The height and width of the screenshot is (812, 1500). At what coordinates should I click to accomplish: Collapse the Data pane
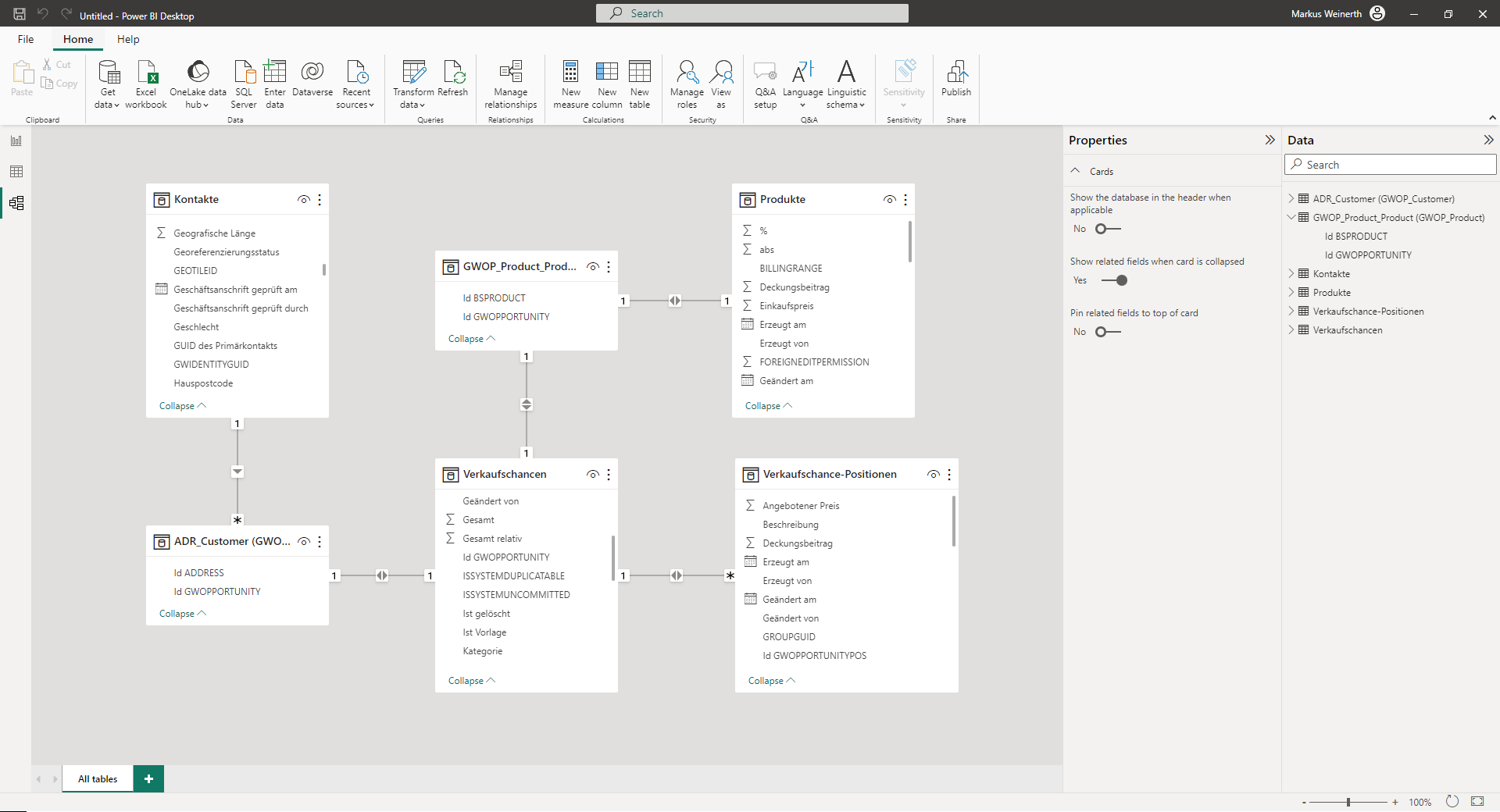point(1488,141)
